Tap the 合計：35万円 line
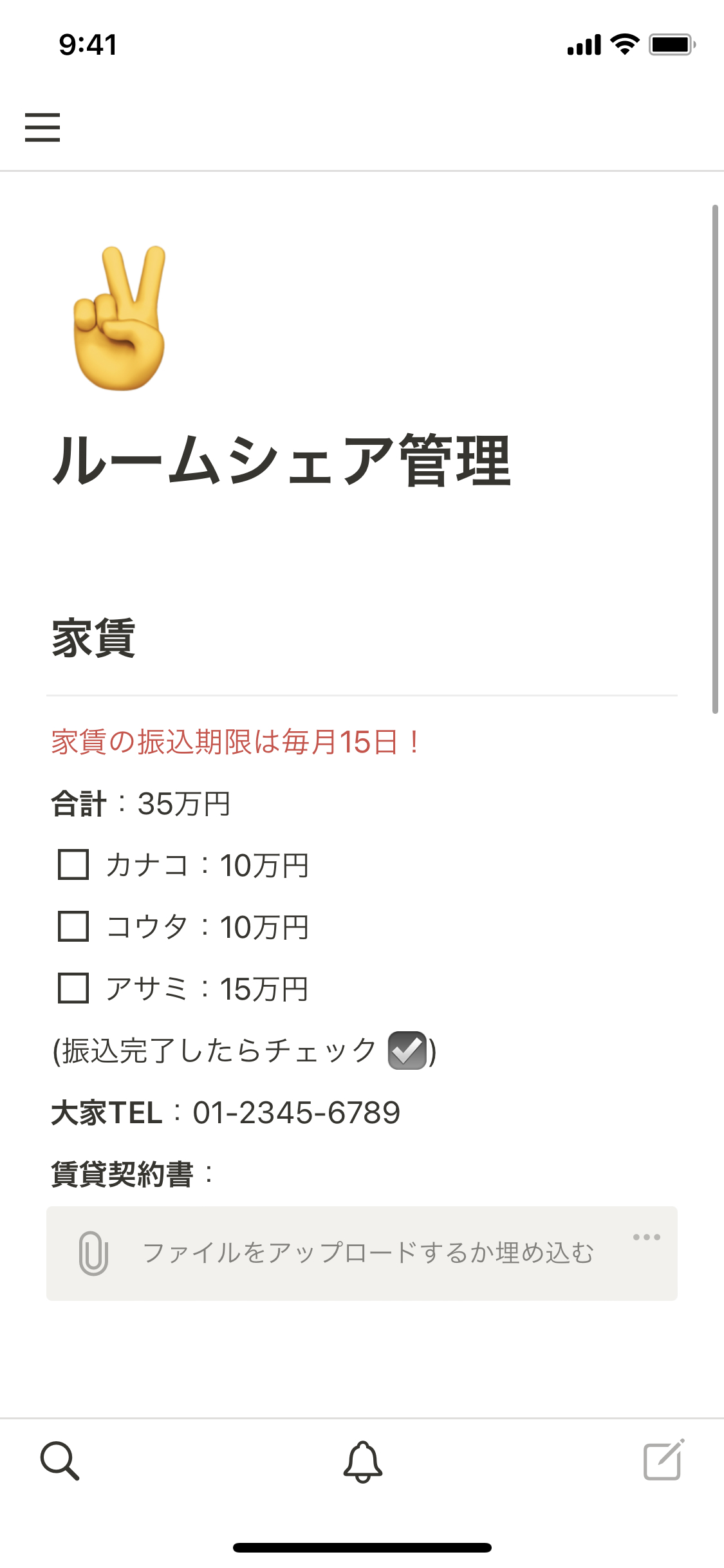The height and width of the screenshot is (1568, 724). coord(141,803)
